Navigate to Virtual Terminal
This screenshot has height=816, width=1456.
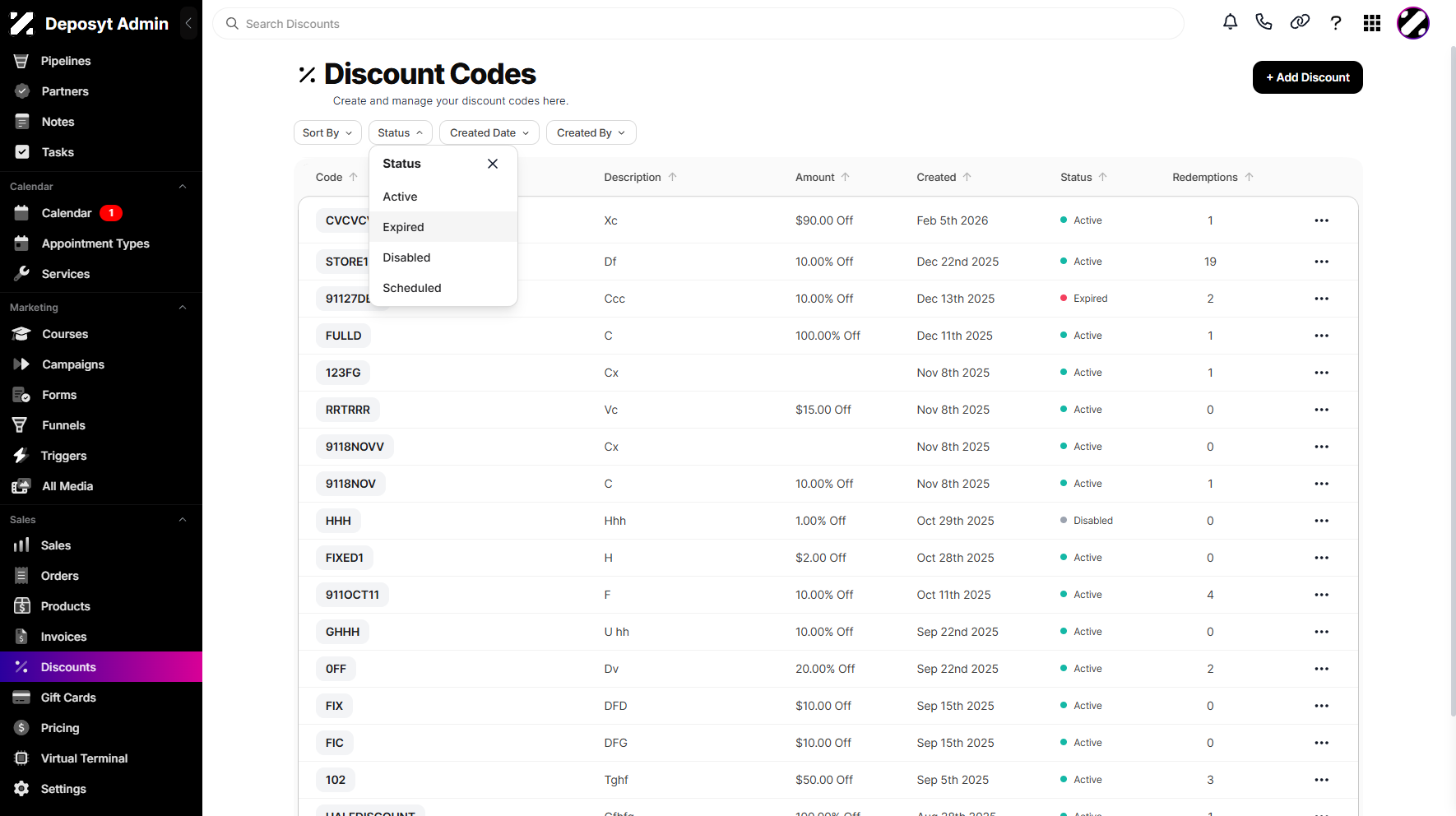101,758
